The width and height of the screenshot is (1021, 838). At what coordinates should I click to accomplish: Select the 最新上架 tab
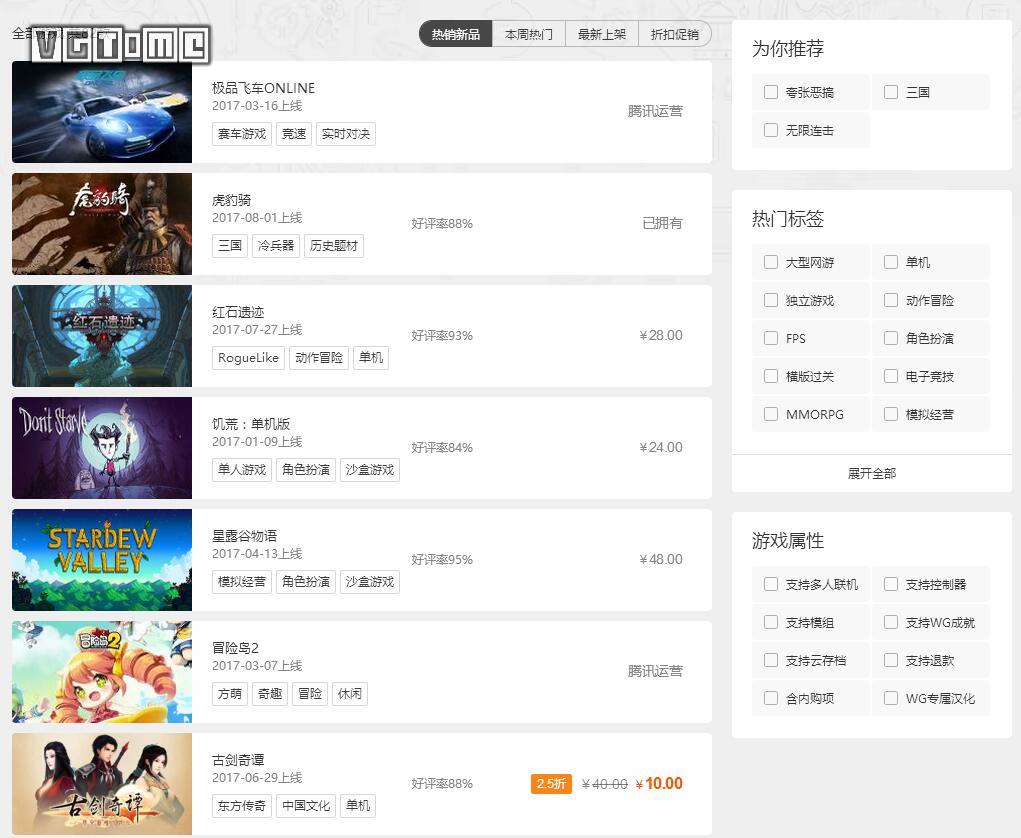point(602,33)
